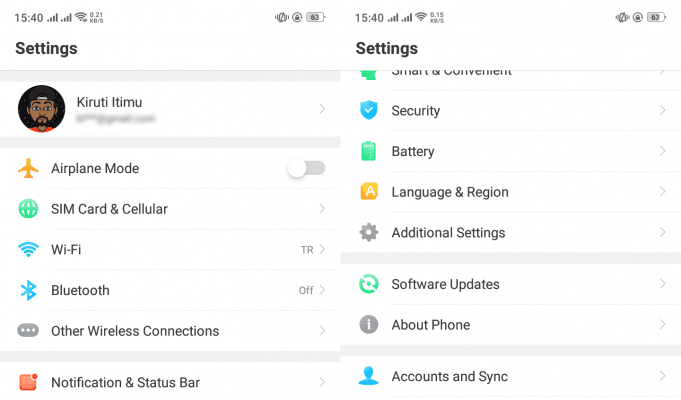This screenshot has height=400, width=681.
Task: Tap the SIM Card & Cellular label
Action: tap(109, 209)
